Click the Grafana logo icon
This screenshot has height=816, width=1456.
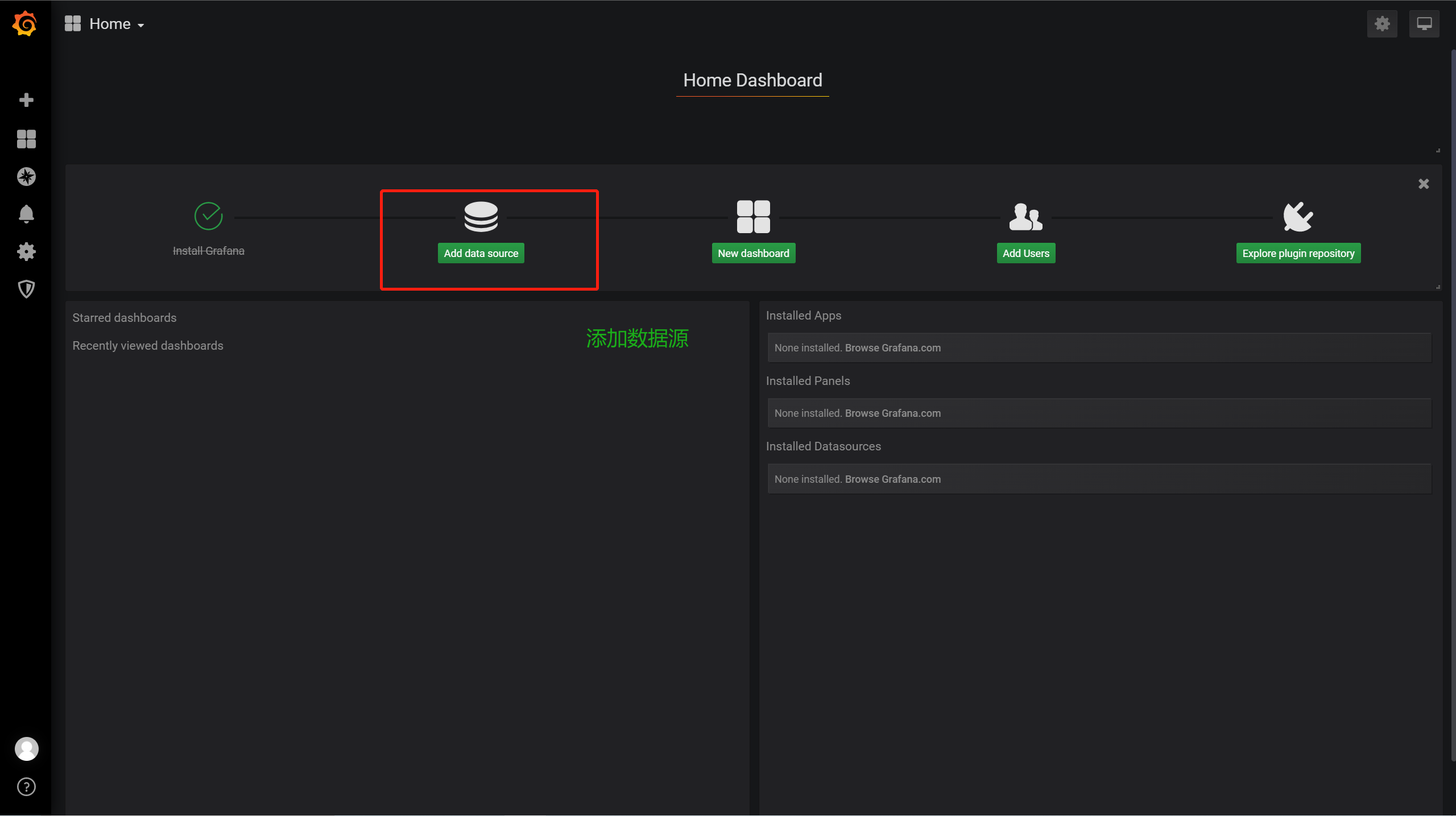[25, 24]
